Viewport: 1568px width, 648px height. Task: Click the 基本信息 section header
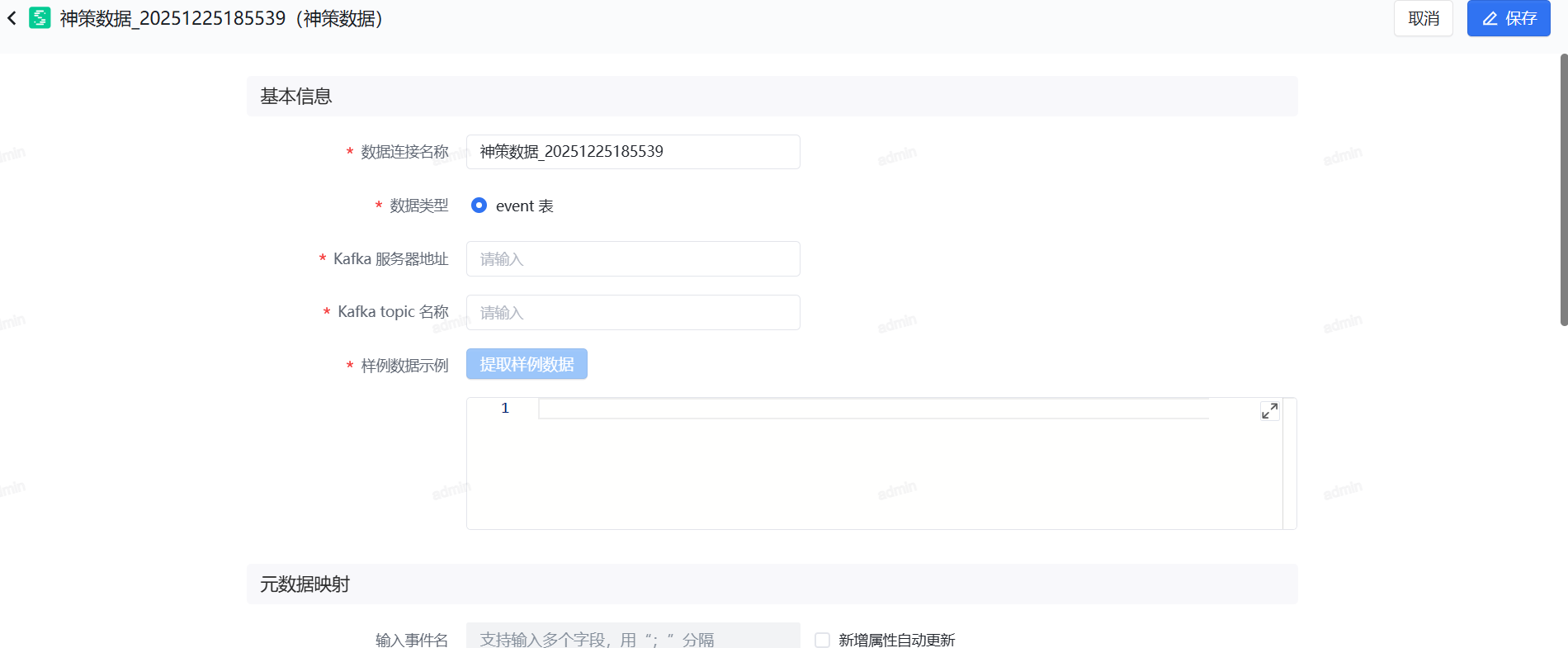point(772,97)
